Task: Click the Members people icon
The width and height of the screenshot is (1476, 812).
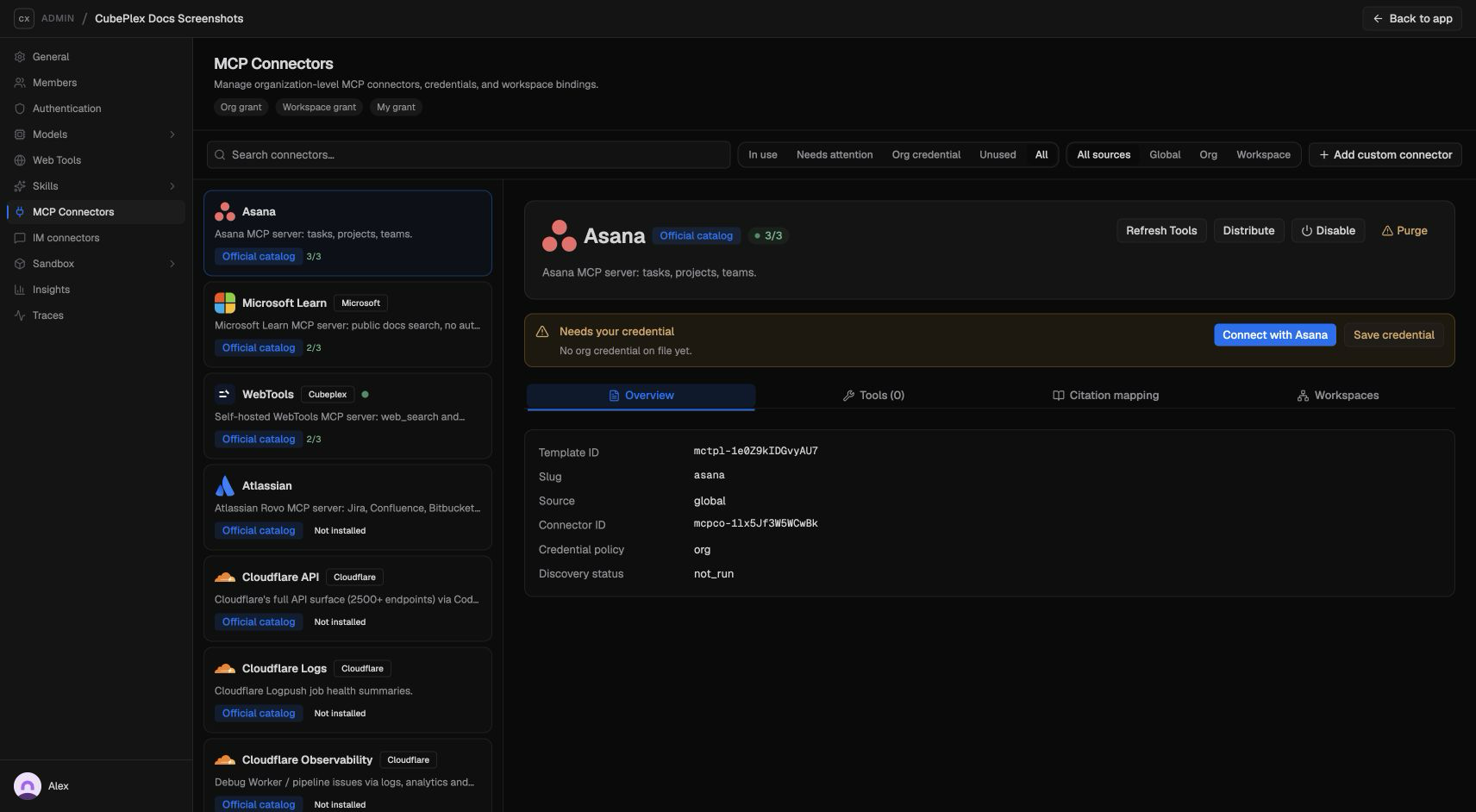Action: click(x=20, y=83)
